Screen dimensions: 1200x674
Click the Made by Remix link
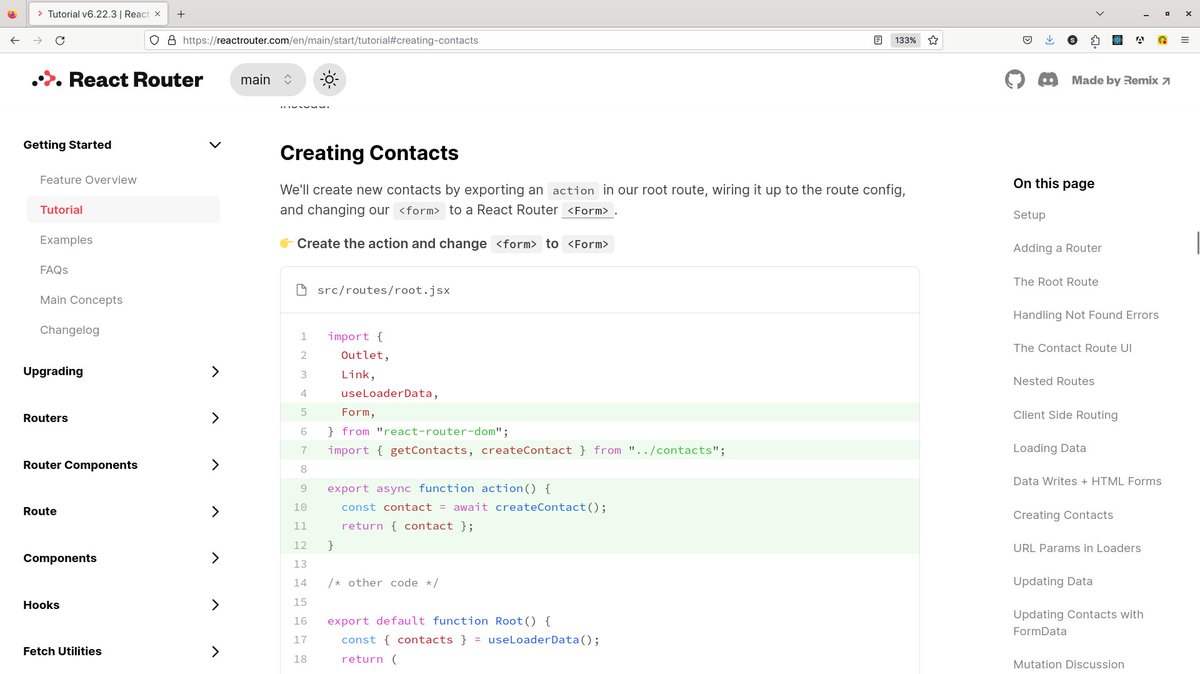(1121, 80)
